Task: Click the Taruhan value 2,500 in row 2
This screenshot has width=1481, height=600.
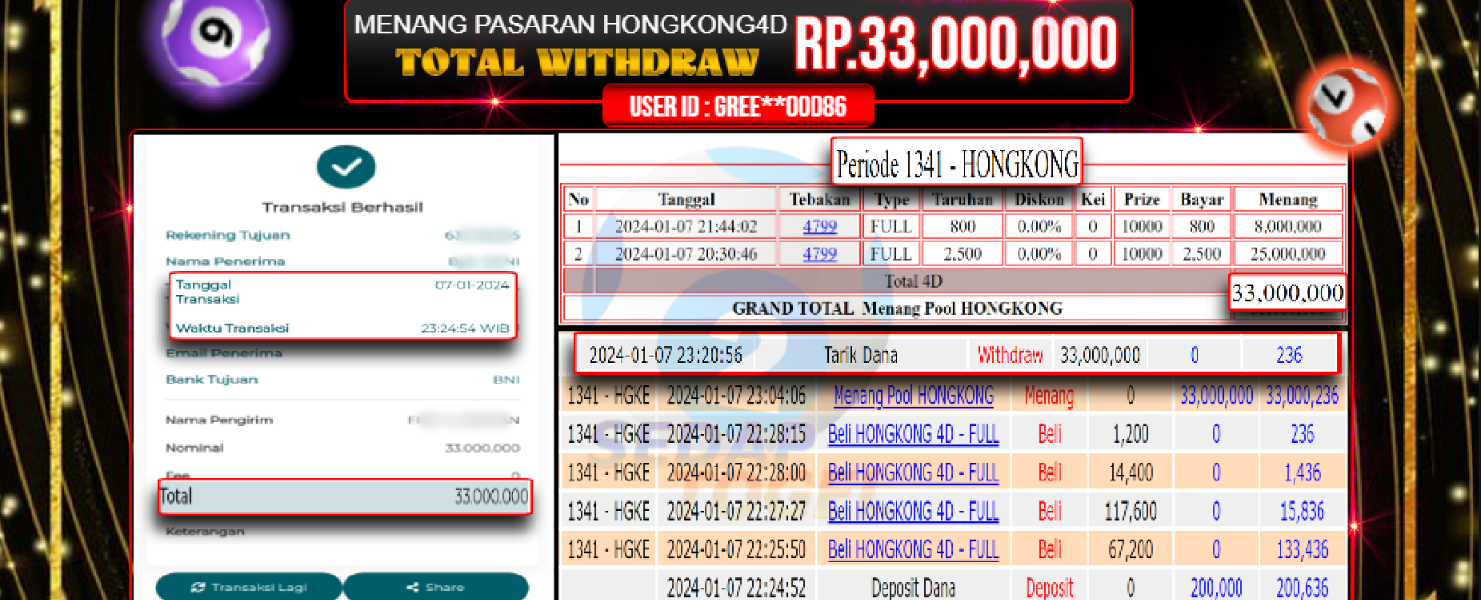Action: coord(962,254)
